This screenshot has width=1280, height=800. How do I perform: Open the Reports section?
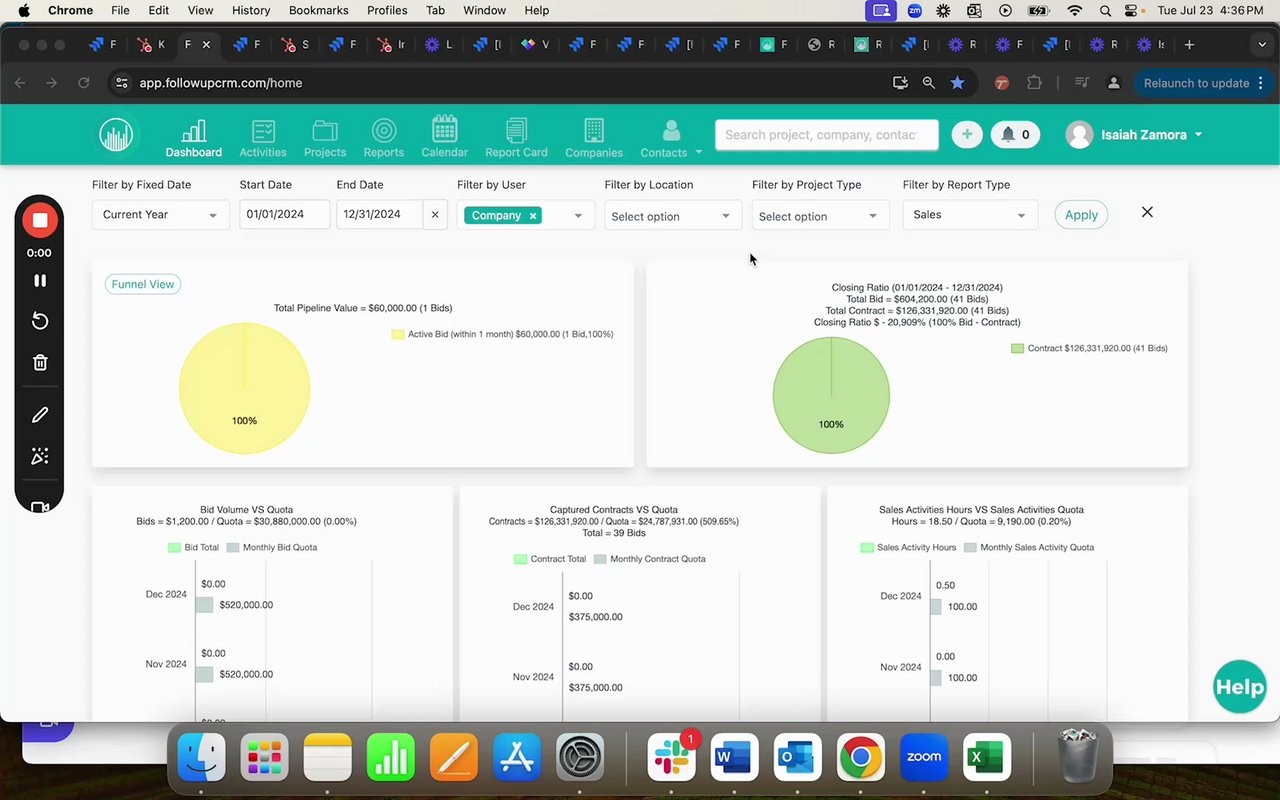(384, 138)
